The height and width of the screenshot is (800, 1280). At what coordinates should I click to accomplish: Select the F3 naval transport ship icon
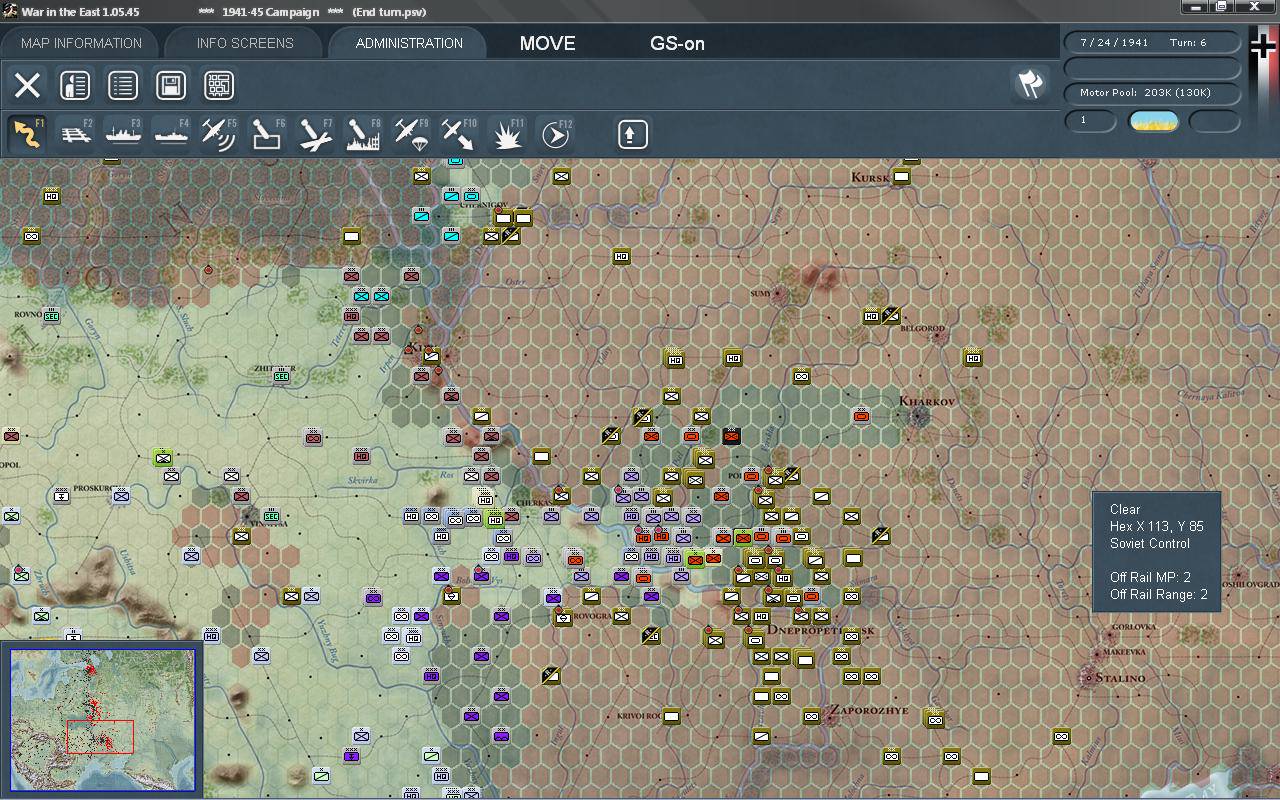124,134
